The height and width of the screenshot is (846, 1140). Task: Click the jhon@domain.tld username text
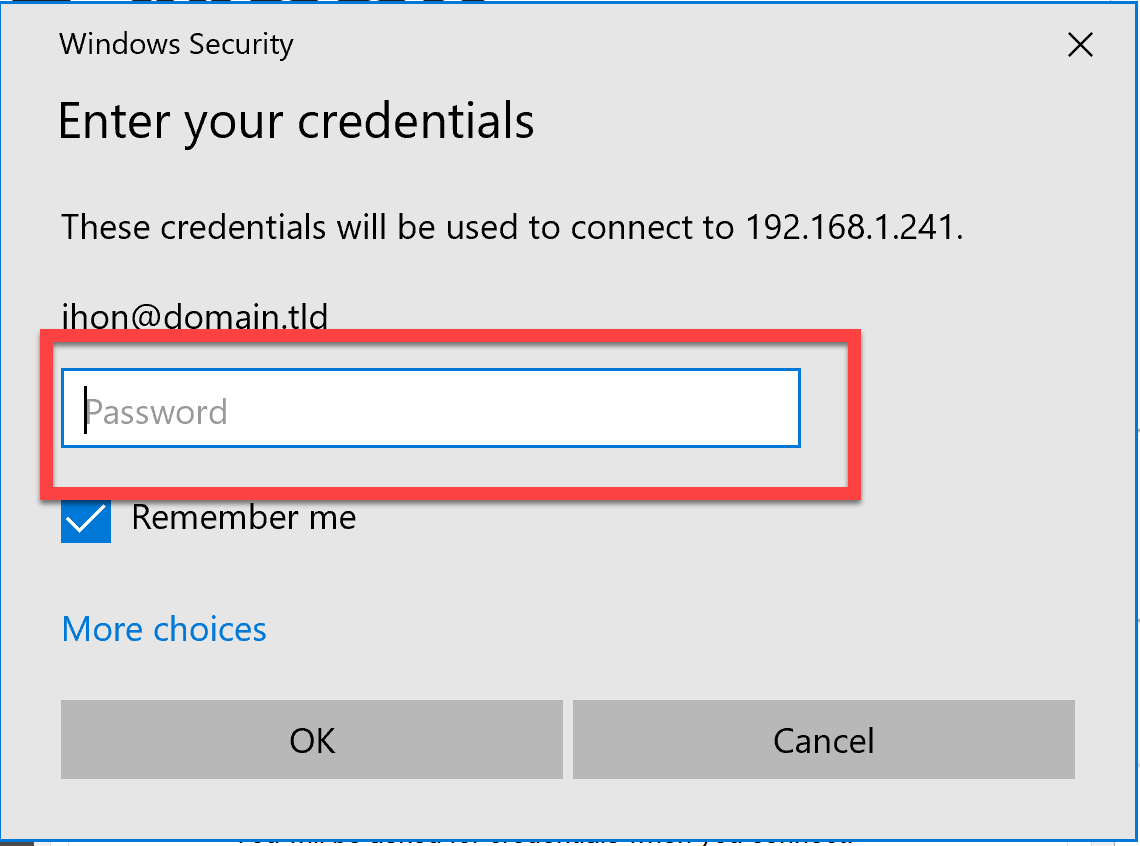click(195, 317)
